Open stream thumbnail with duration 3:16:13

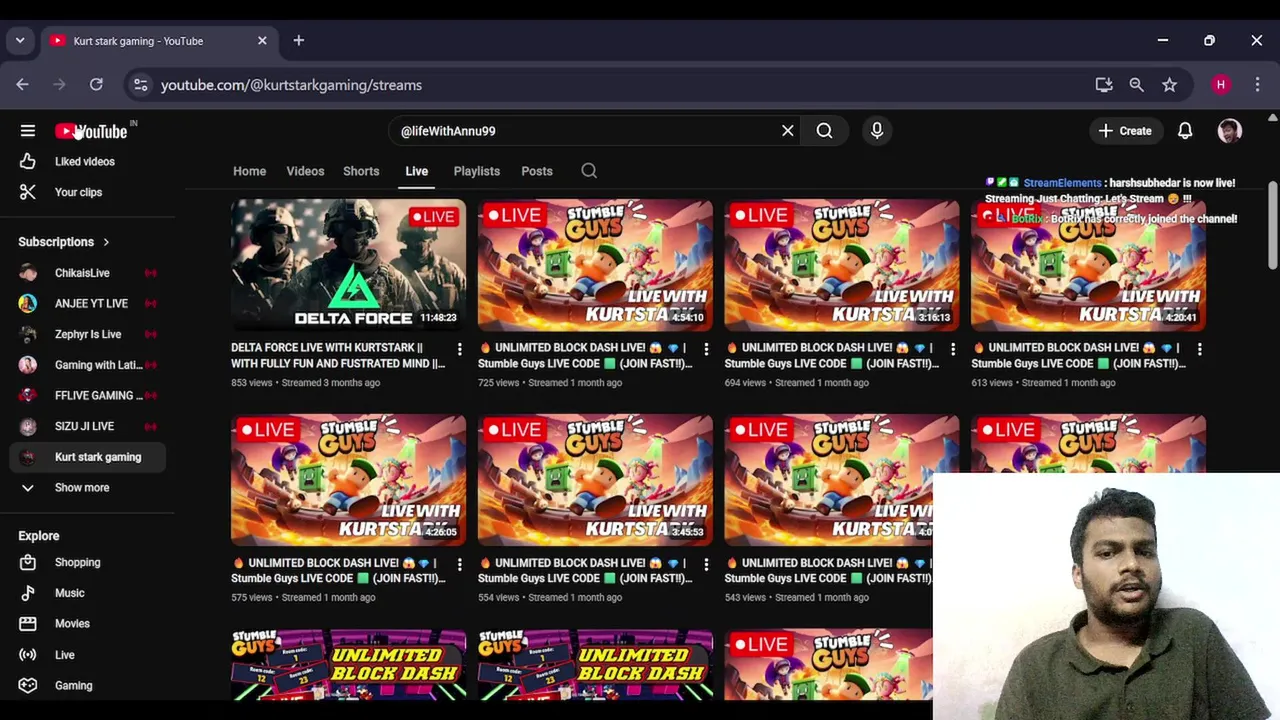pyautogui.click(x=842, y=265)
